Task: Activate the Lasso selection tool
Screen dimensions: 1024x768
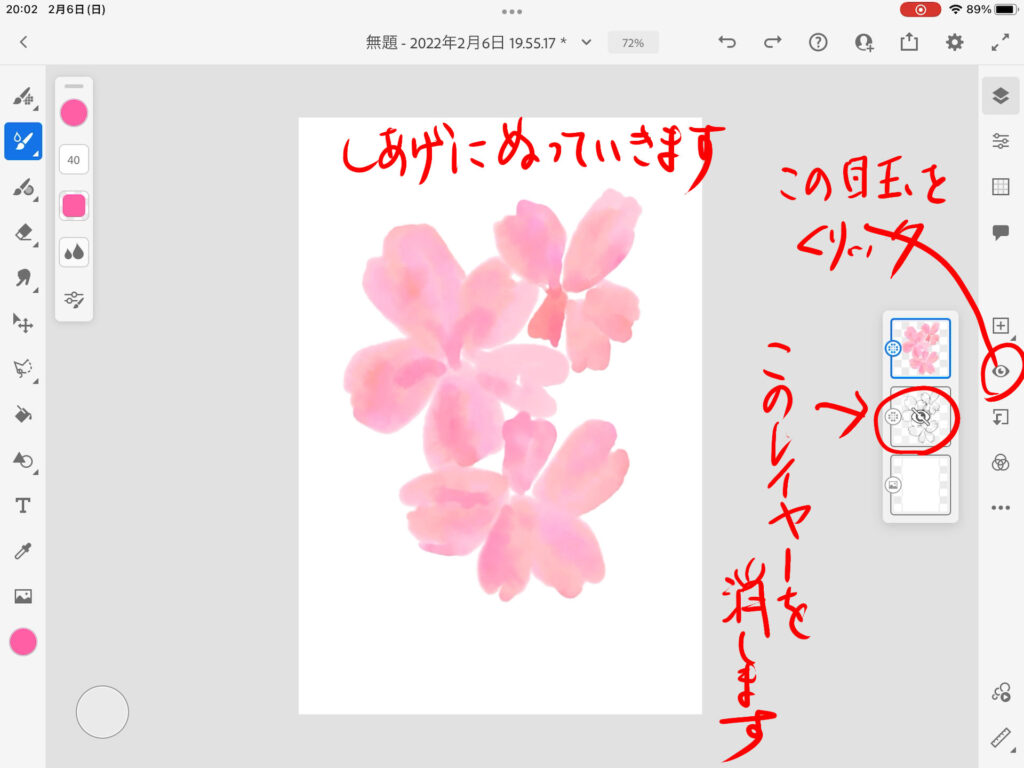Action: point(22,369)
